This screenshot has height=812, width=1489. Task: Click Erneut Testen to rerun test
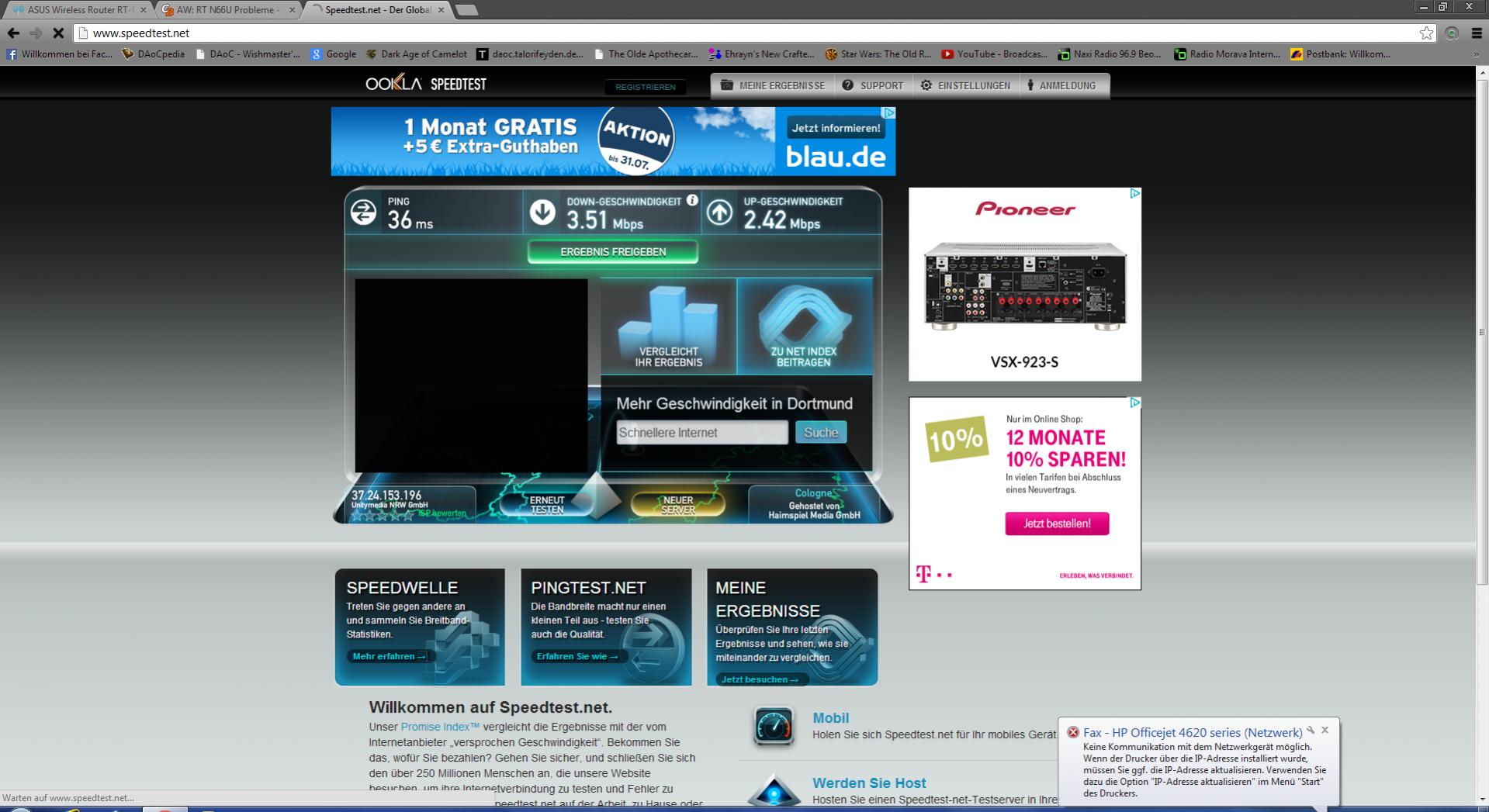pyautogui.click(x=547, y=505)
